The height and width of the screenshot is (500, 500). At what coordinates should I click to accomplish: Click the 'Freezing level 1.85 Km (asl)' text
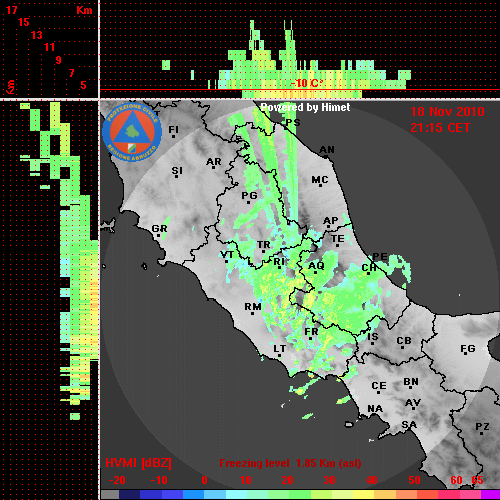290,463
